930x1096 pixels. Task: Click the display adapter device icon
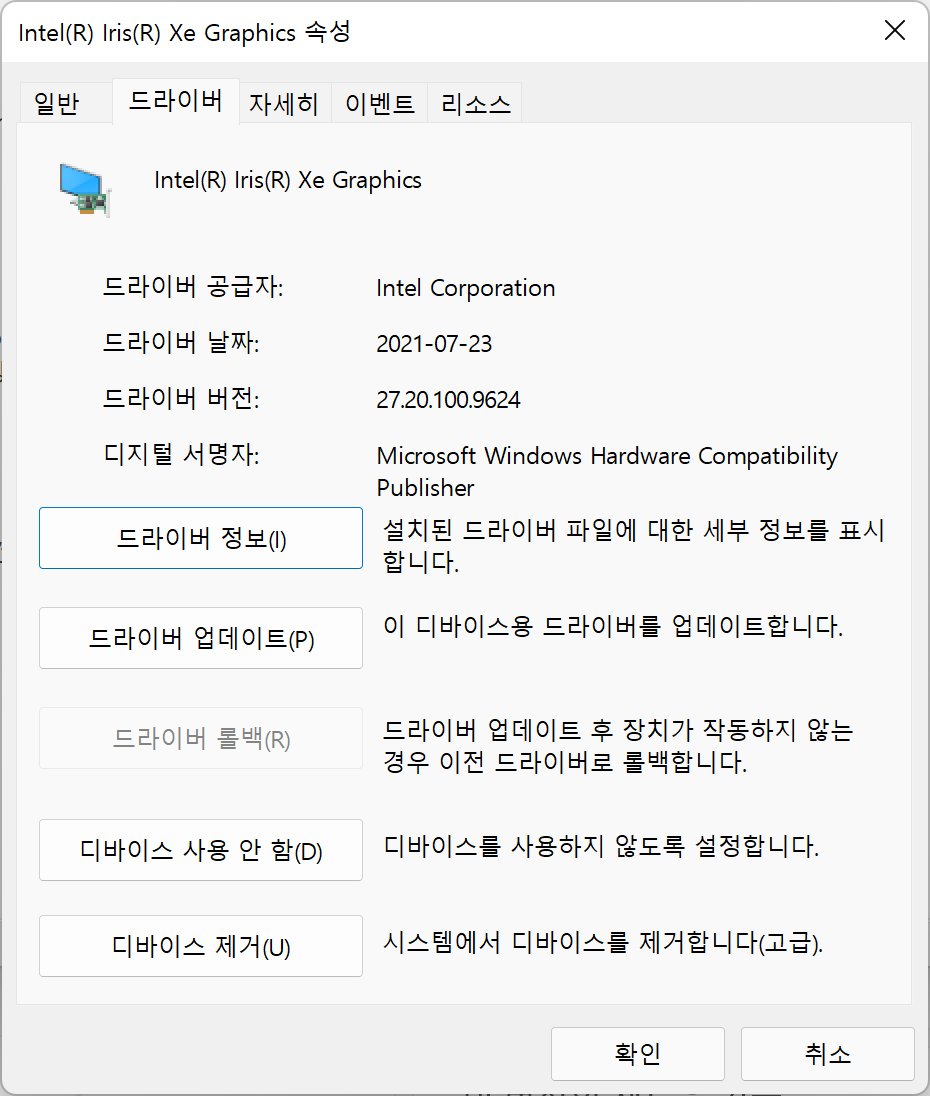tap(85, 189)
